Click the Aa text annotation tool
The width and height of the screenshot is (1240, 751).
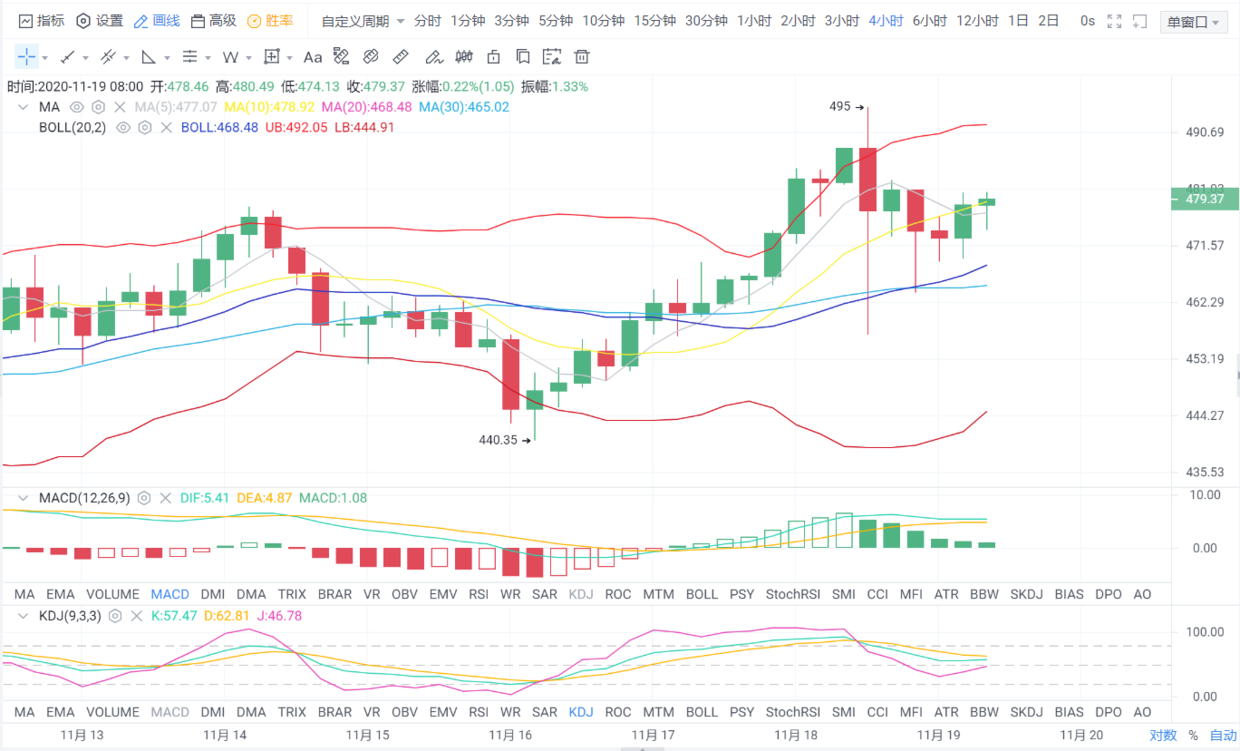[313, 57]
